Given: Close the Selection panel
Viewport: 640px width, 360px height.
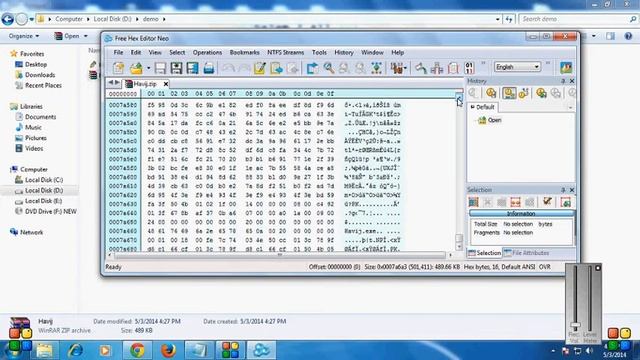Looking at the screenshot, I should [572, 190].
